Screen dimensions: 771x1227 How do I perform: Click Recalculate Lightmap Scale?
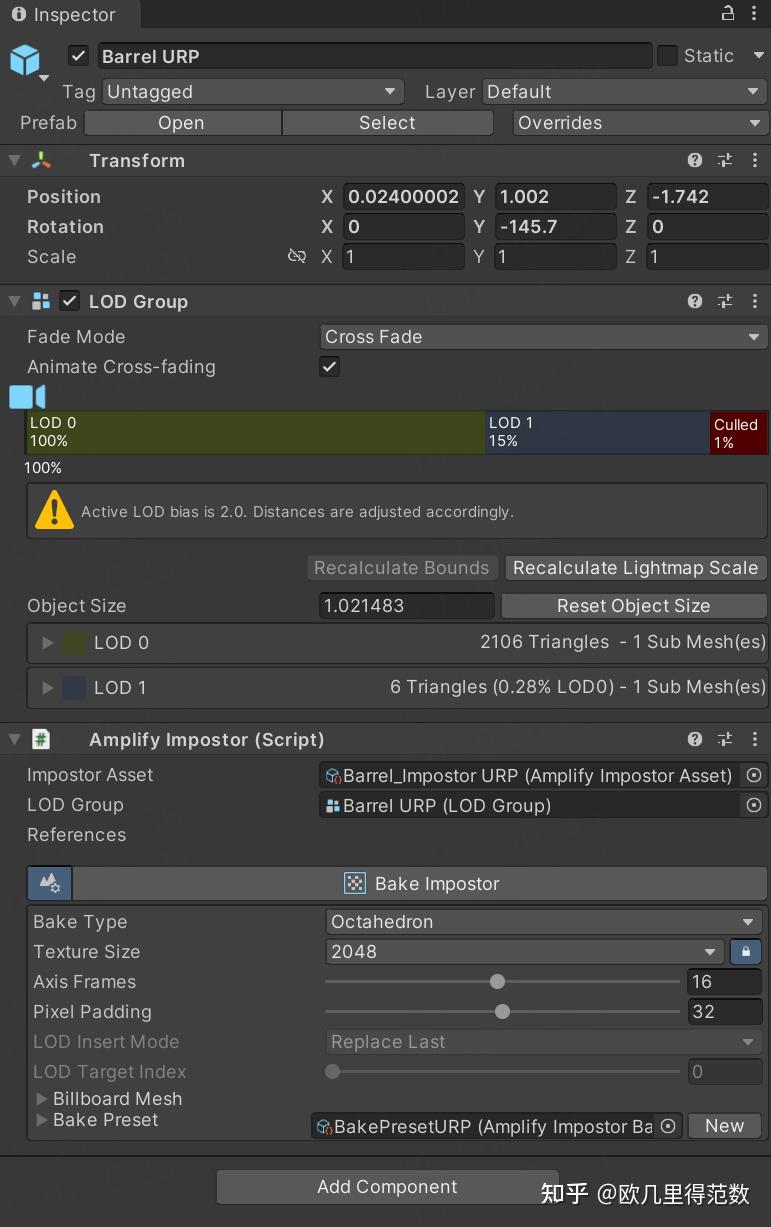point(636,567)
